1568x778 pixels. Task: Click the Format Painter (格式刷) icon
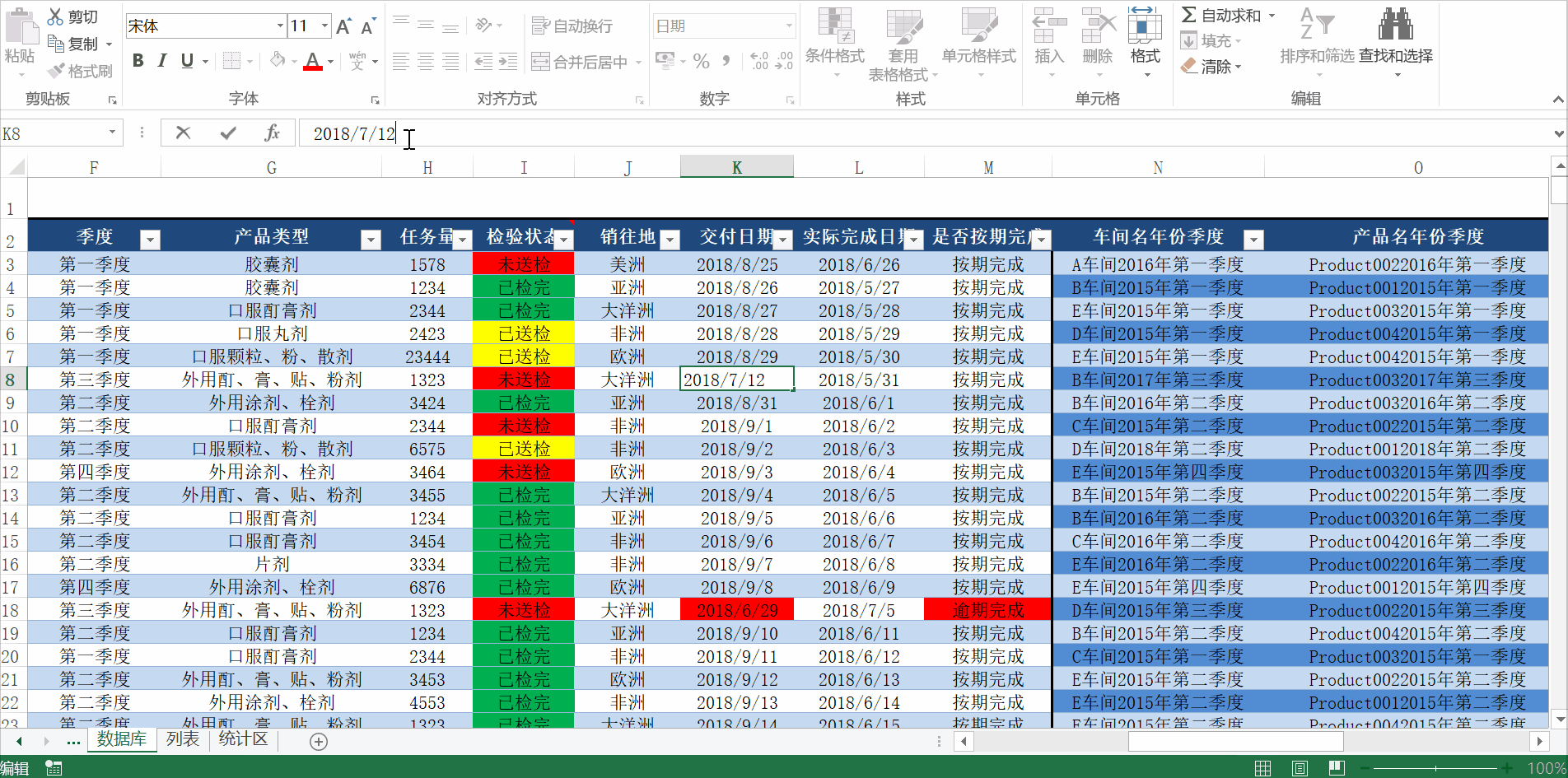pyautogui.click(x=56, y=72)
